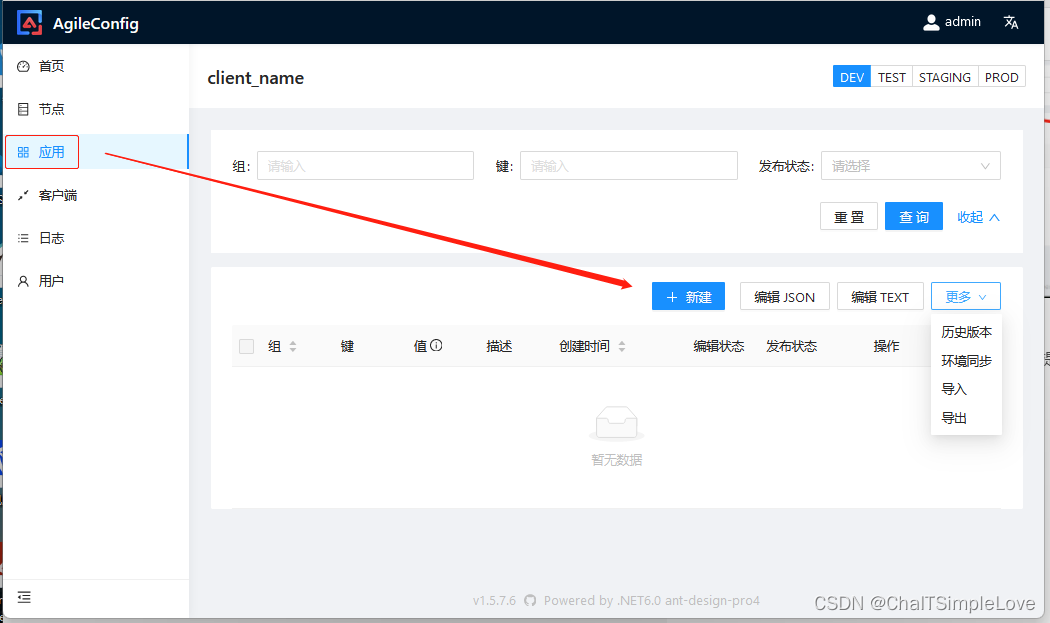Open the 首页 home page from sidebar
This screenshot has height=623, width=1050.
click(51, 65)
